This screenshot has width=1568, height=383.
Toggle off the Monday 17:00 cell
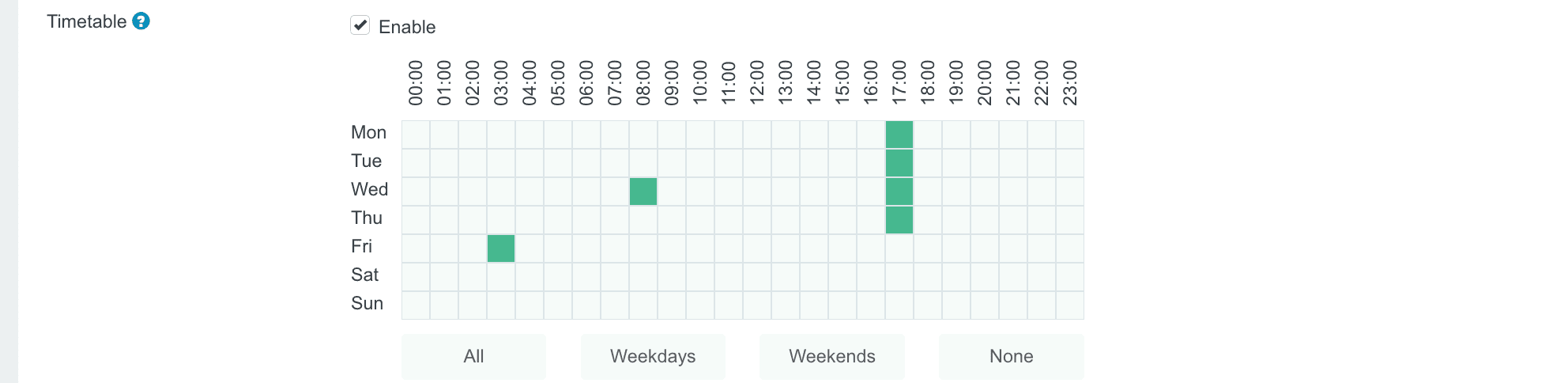(x=899, y=135)
